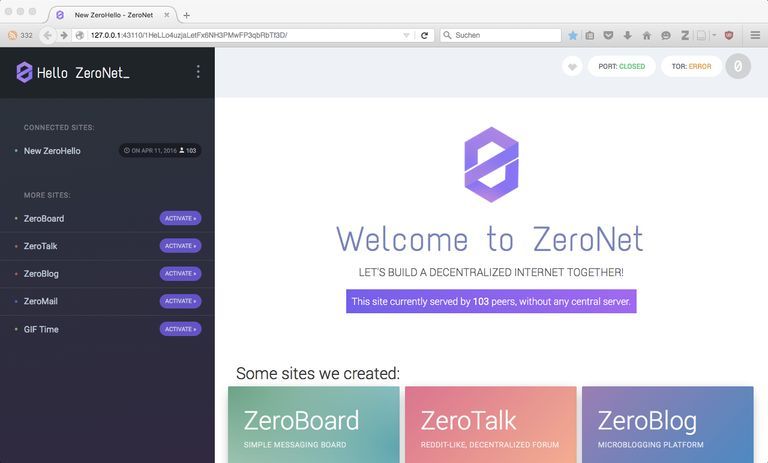Click the Some sites we created heading

(x=318, y=373)
